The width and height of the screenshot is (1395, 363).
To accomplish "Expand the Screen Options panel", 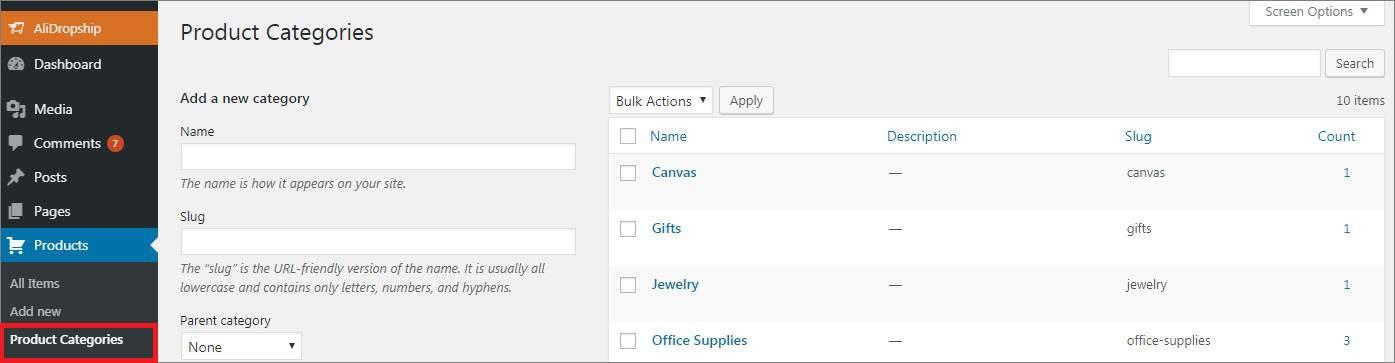I will (x=1316, y=12).
